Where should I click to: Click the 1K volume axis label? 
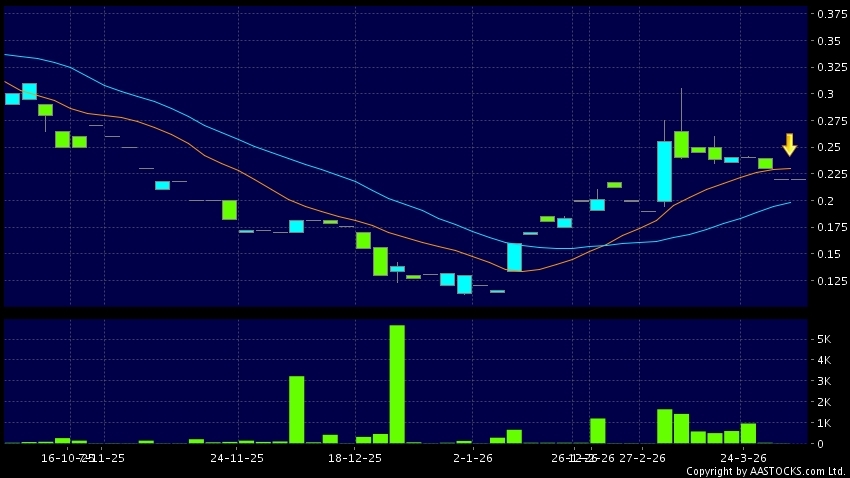825,423
